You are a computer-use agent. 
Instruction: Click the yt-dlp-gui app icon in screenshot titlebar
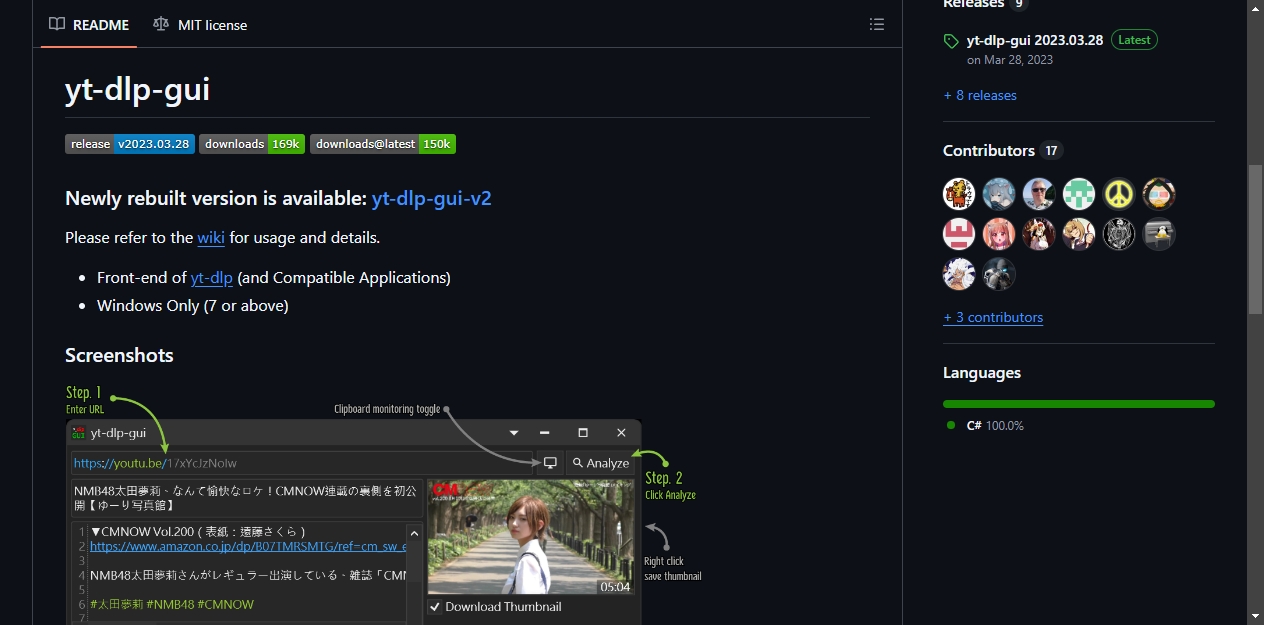[78, 433]
